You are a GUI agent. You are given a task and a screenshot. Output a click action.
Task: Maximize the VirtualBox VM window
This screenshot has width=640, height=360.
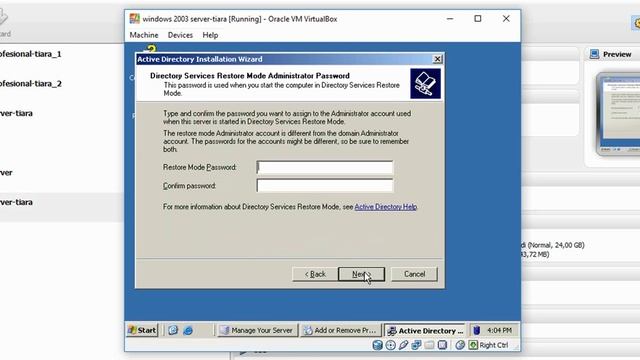(478, 19)
